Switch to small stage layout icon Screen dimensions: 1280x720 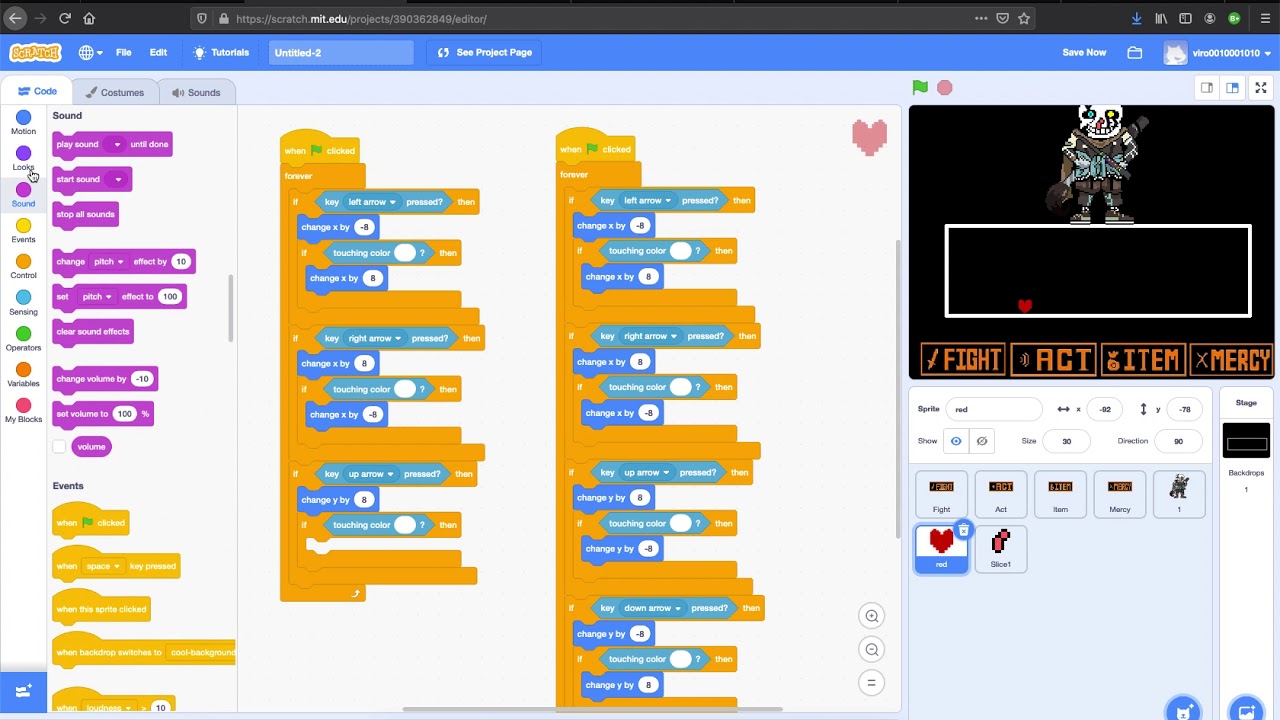point(1207,88)
